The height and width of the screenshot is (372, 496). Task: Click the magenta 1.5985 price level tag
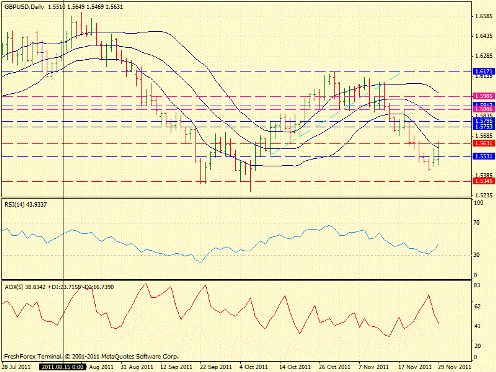click(484, 96)
